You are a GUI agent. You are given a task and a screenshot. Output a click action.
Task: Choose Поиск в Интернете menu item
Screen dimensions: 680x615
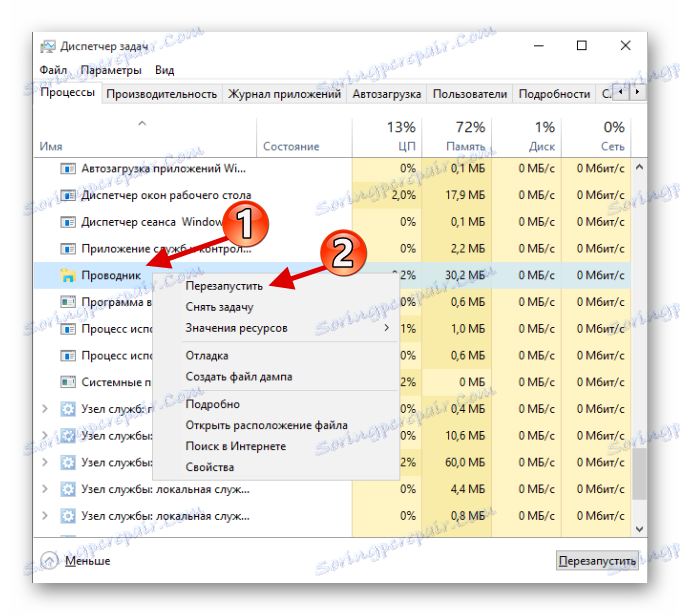235,446
